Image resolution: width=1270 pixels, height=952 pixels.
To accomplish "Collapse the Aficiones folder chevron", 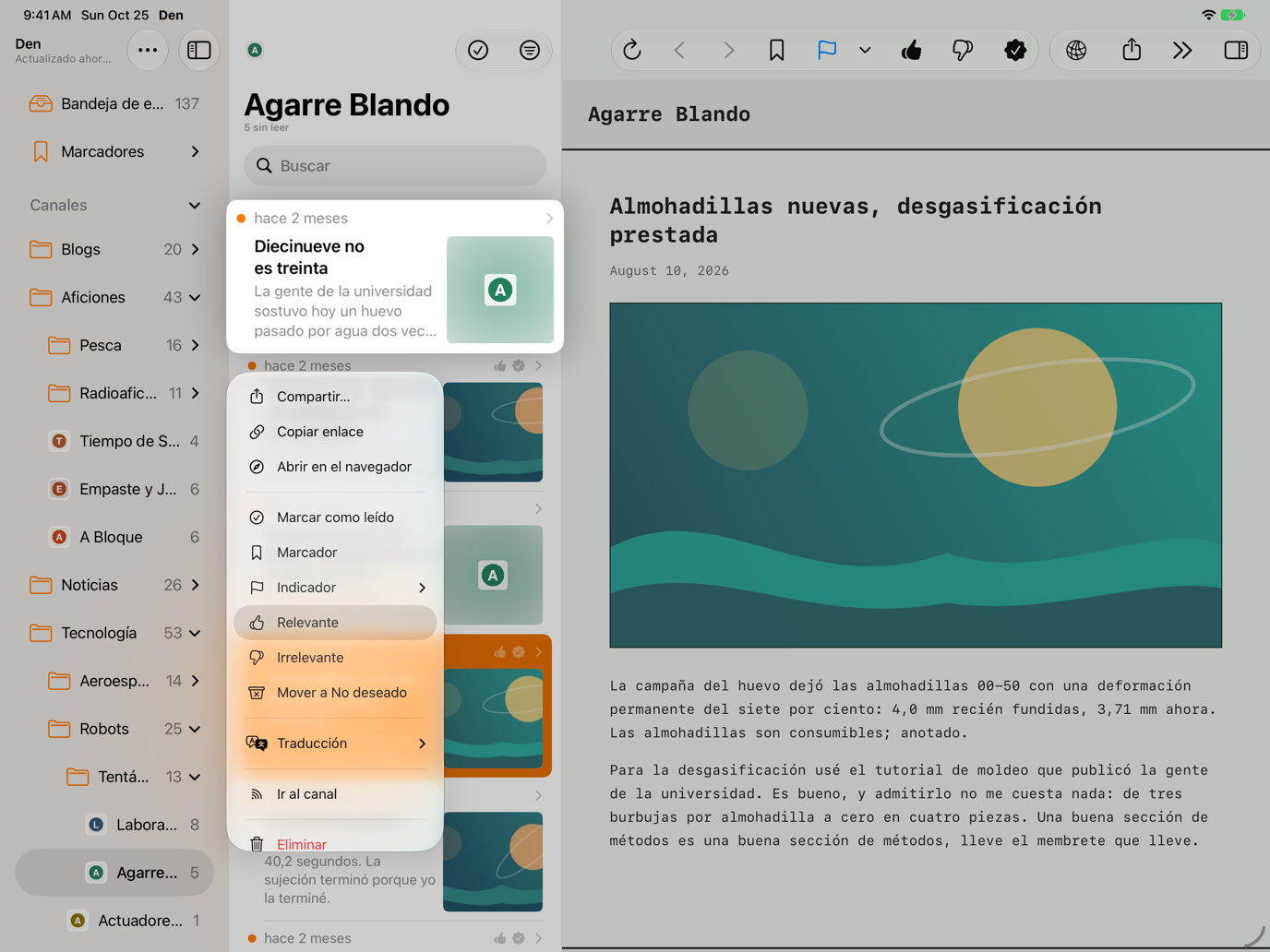I will (x=195, y=297).
